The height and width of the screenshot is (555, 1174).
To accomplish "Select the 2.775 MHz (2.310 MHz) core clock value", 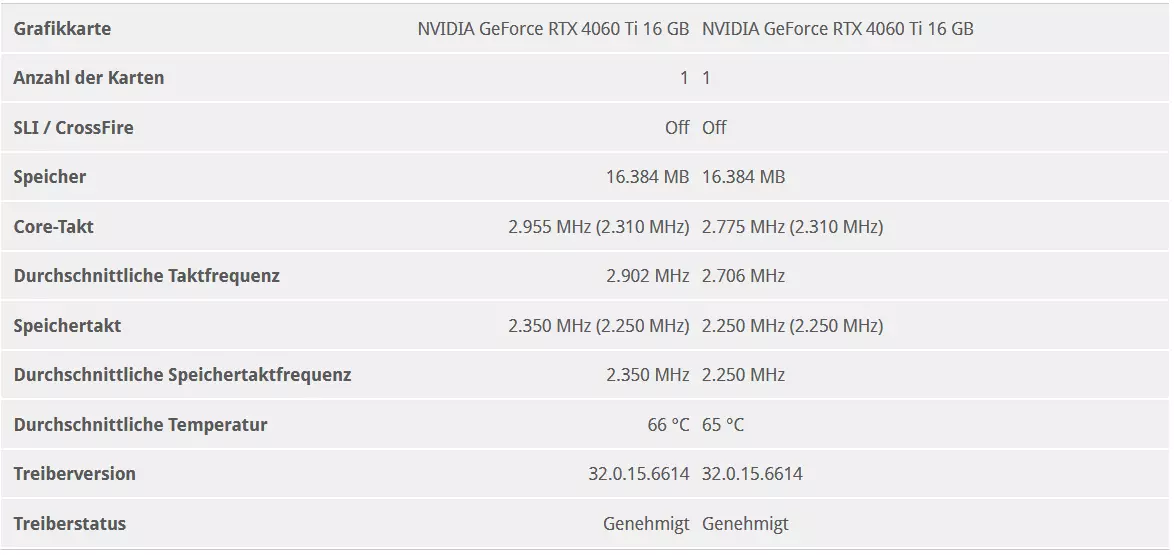I will [793, 226].
